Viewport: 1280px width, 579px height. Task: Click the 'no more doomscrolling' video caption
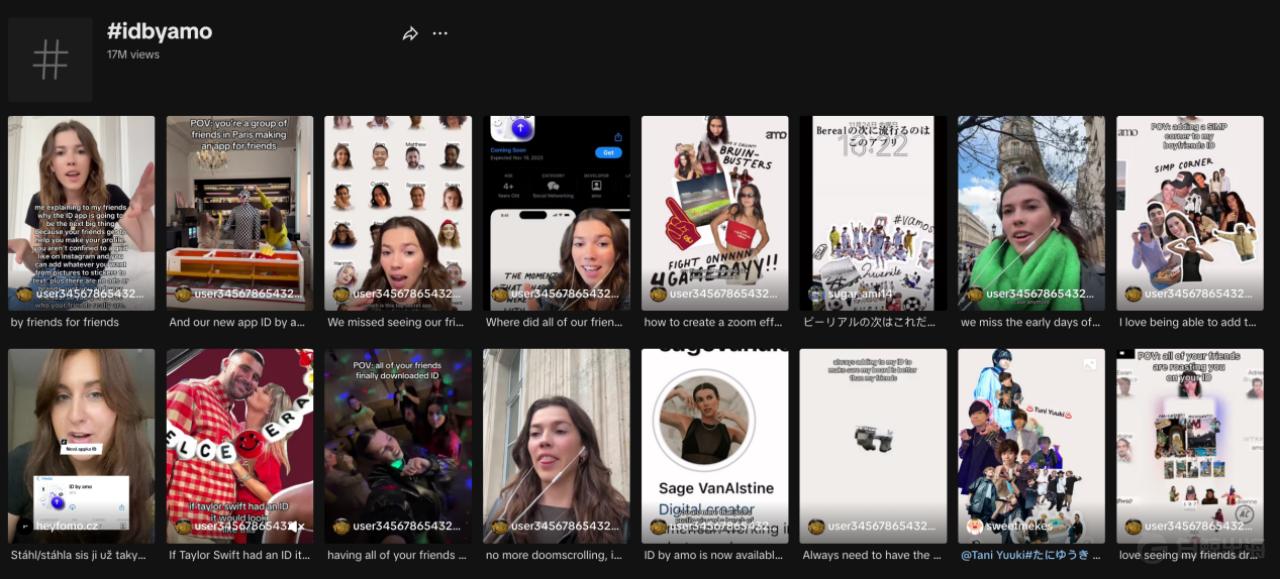click(554, 555)
